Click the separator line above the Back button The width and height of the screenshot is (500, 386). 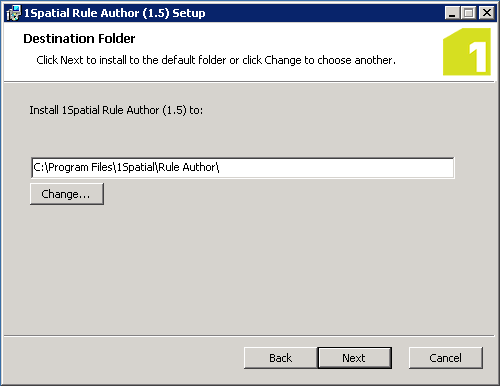point(249,335)
